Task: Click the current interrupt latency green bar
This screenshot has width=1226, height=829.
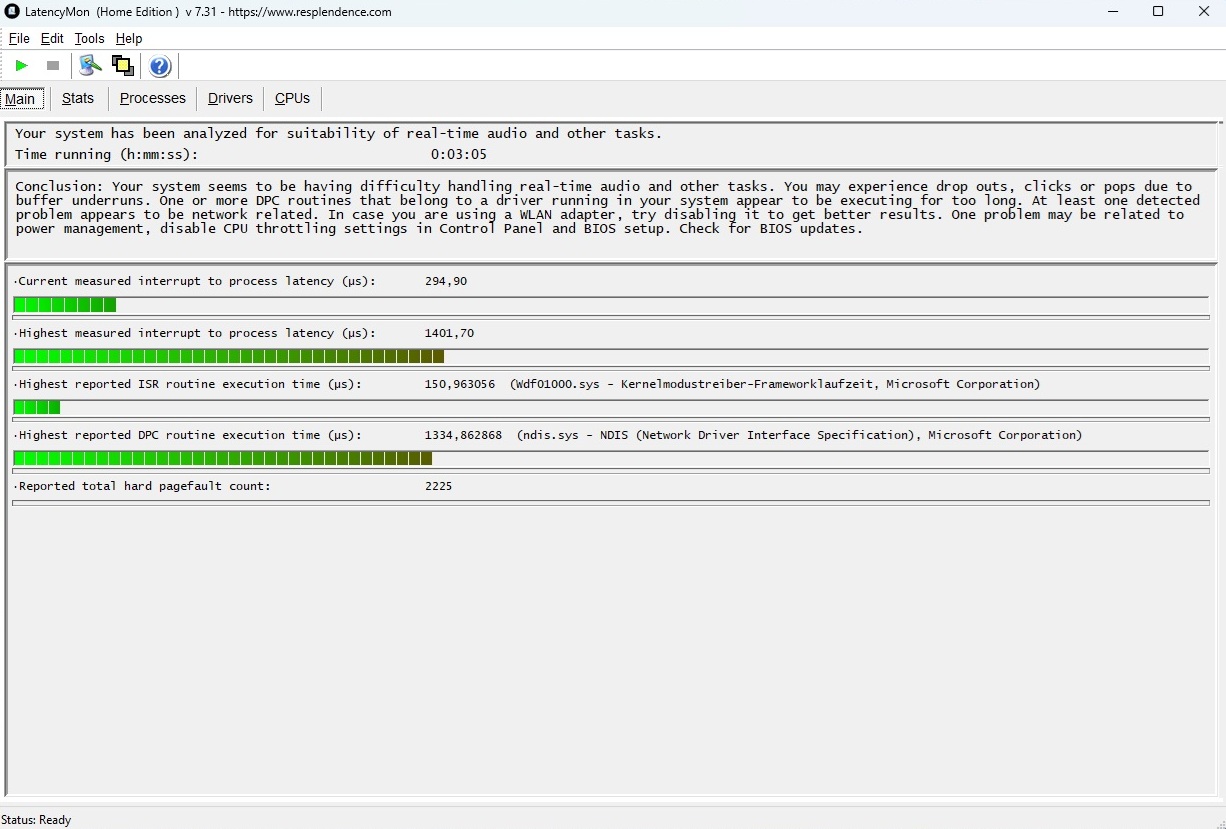Action: tap(65, 305)
